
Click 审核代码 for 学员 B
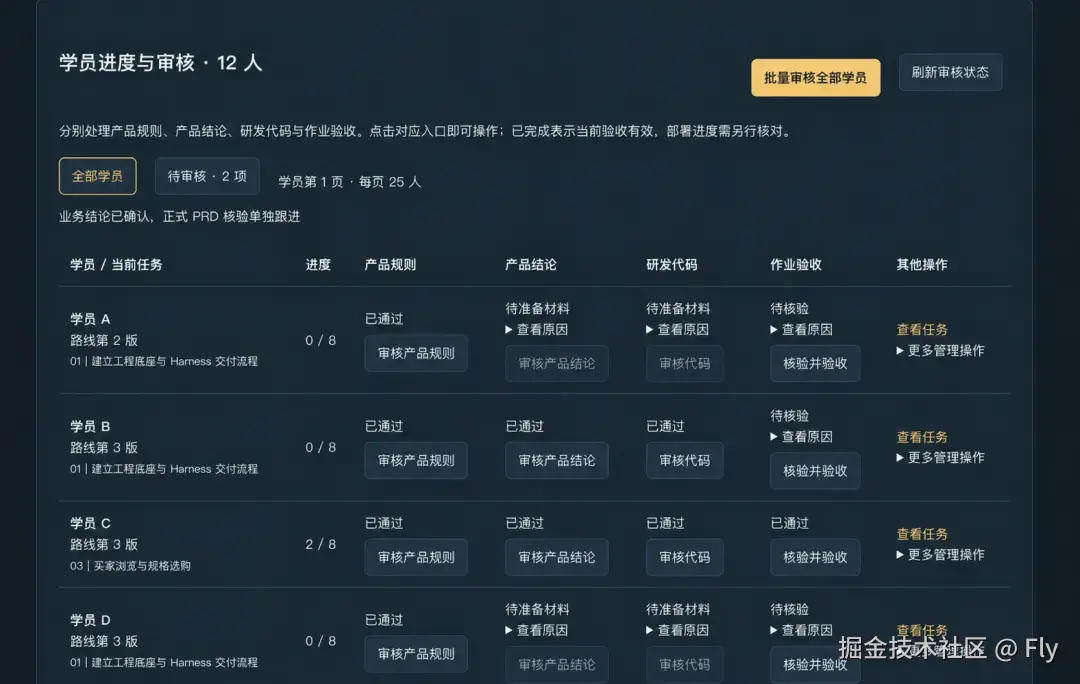point(685,460)
